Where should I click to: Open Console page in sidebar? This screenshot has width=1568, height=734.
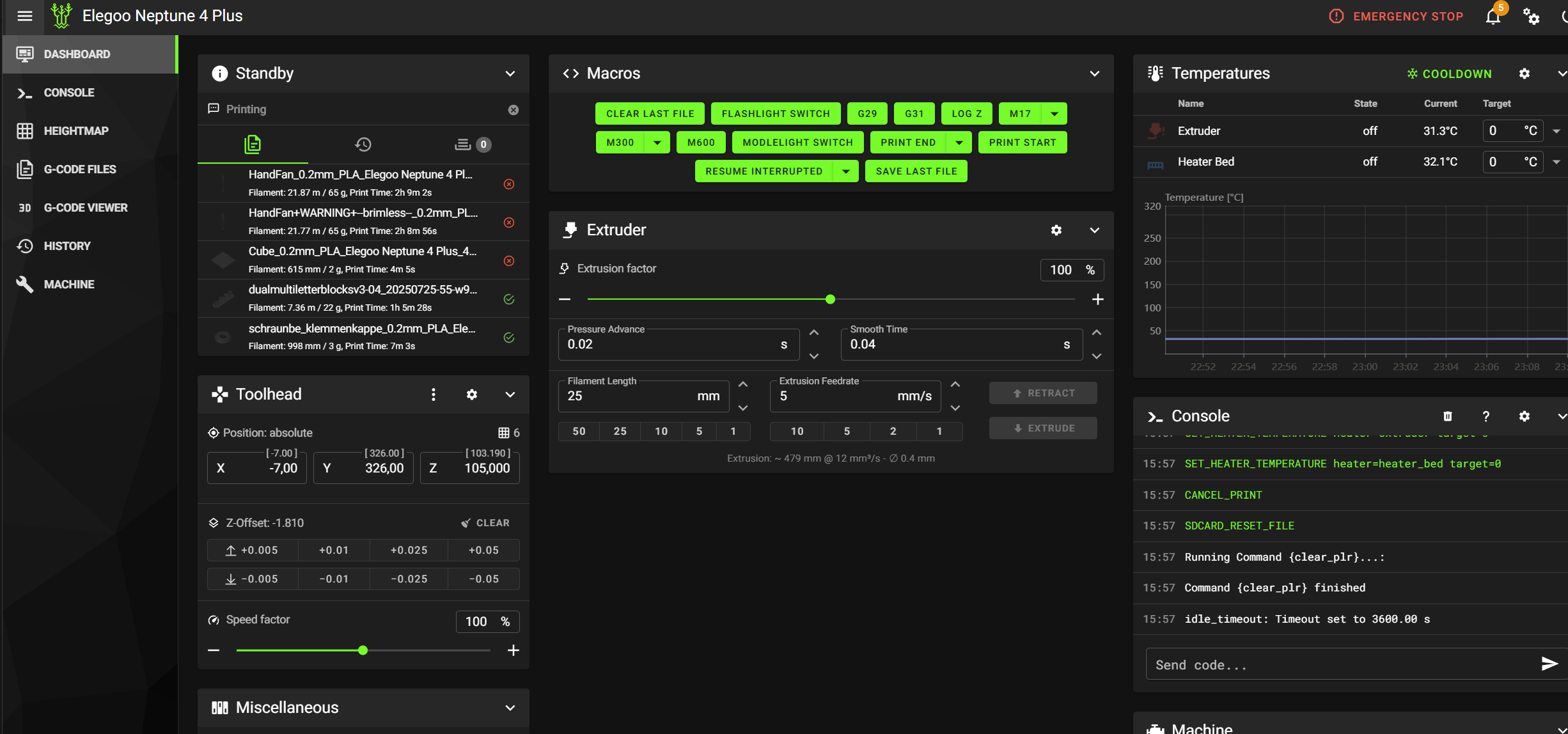[x=89, y=93]
